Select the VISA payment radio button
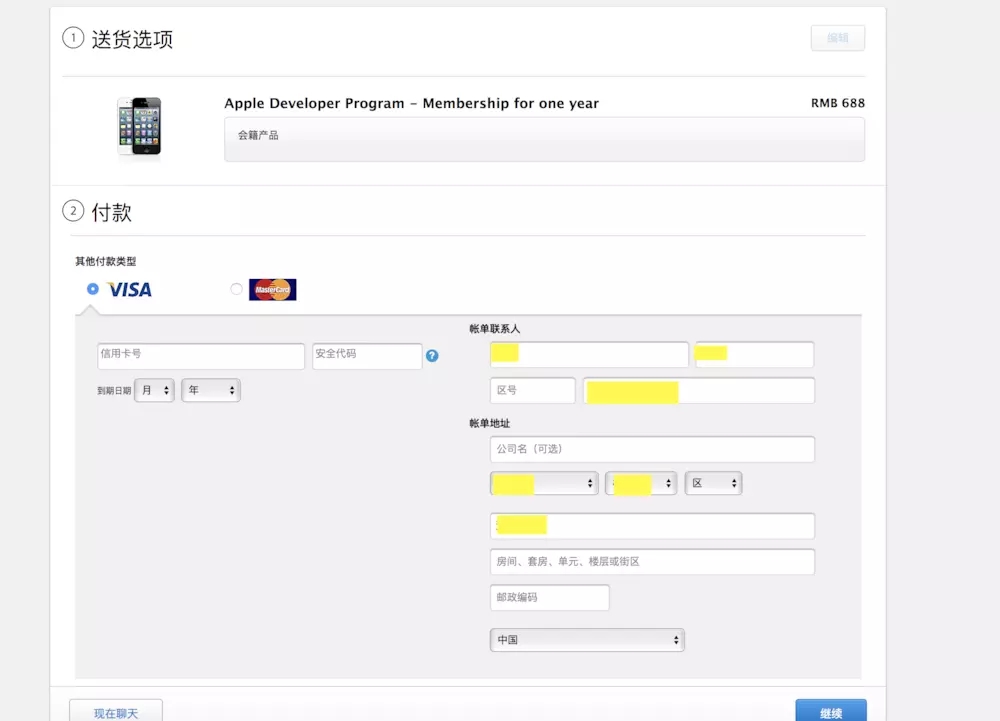 pyautogui.click(x=93, y=289)
